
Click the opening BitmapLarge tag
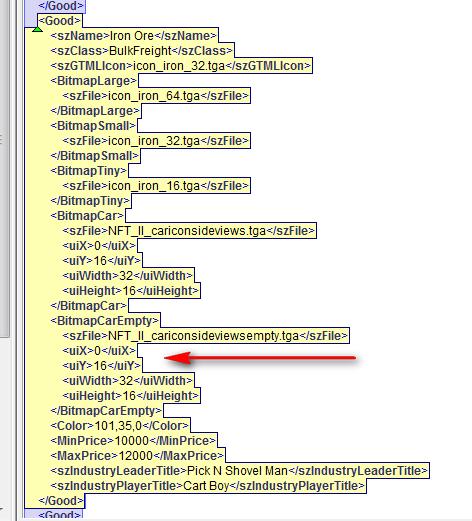coord(93,81)
